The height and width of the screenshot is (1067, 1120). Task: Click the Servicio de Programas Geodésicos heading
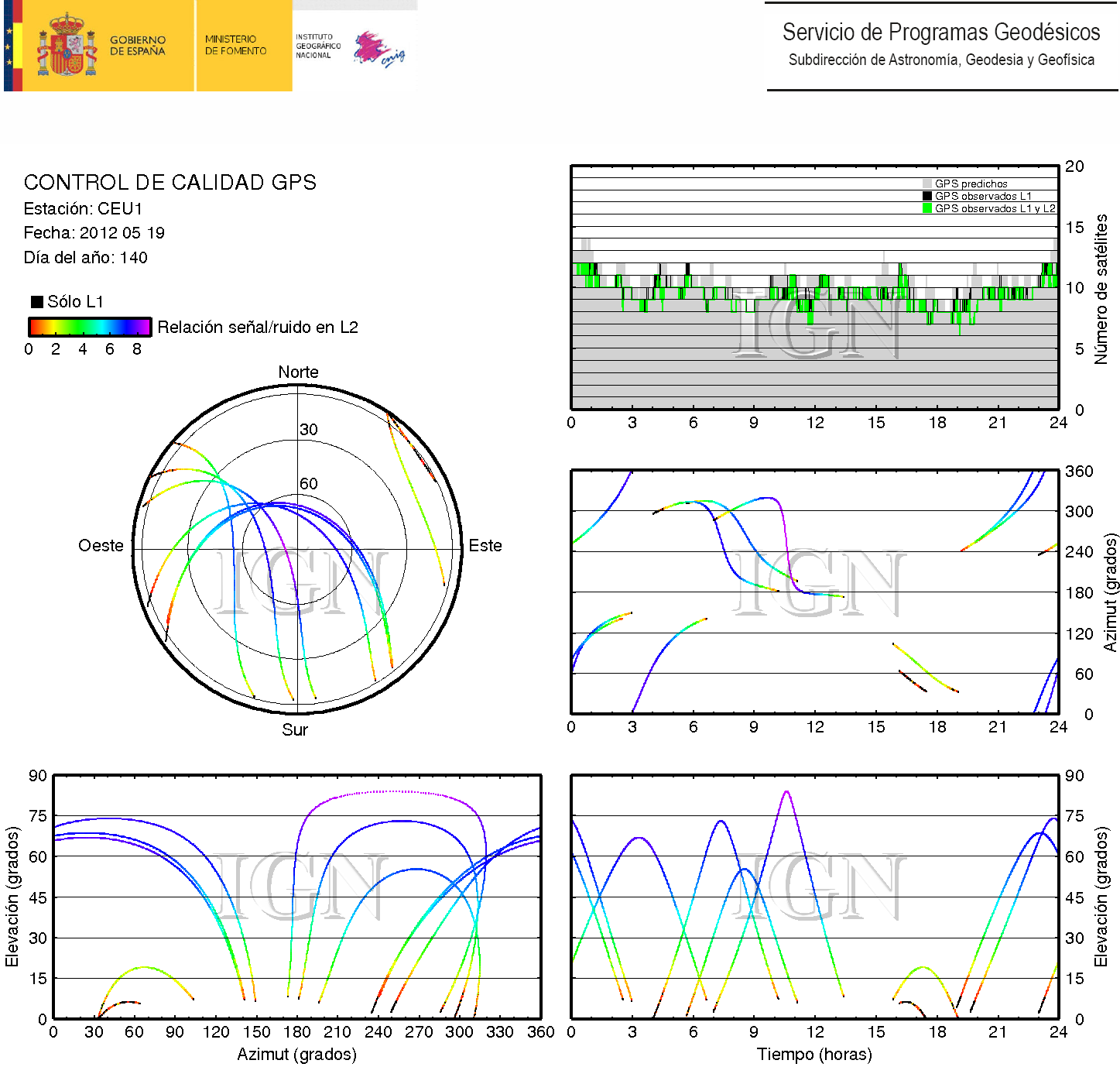pos(940,33)
